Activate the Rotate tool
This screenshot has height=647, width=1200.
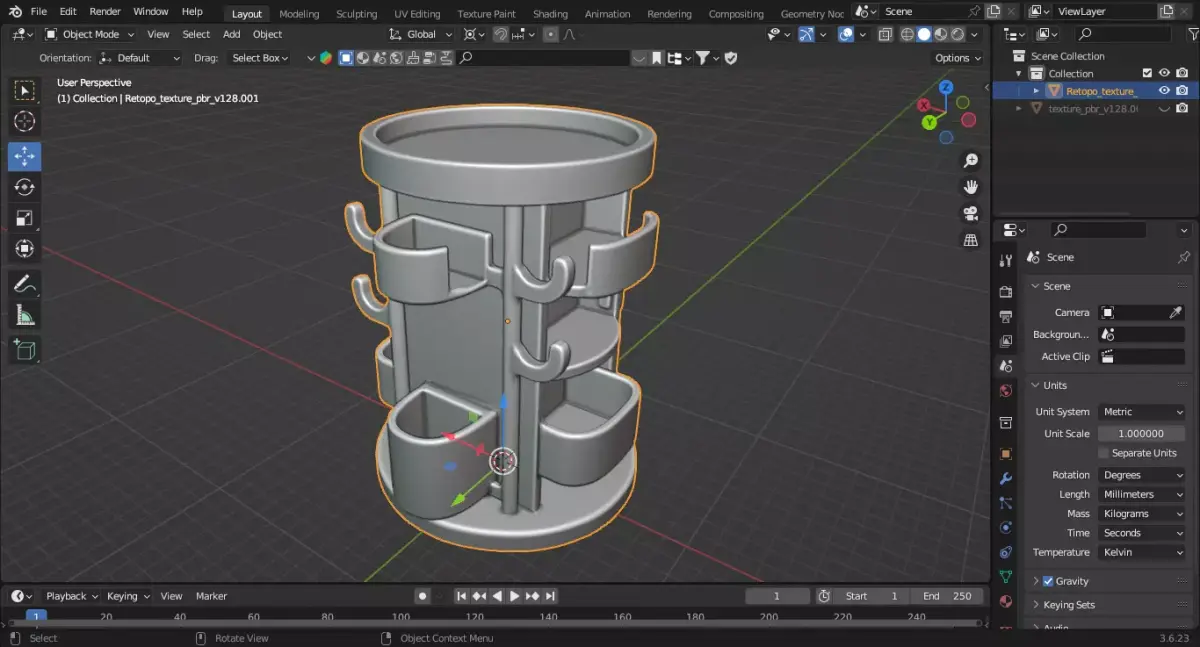click(x=25, y=187)
